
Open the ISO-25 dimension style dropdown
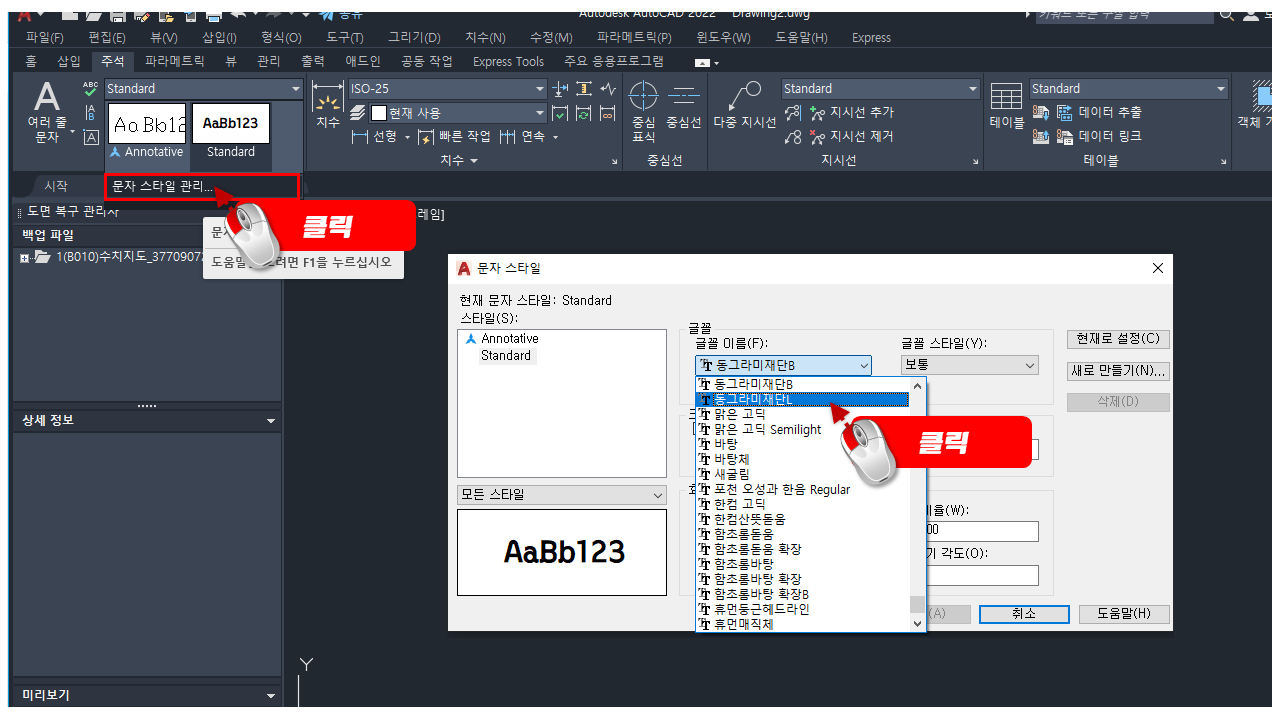coord(447,89)
